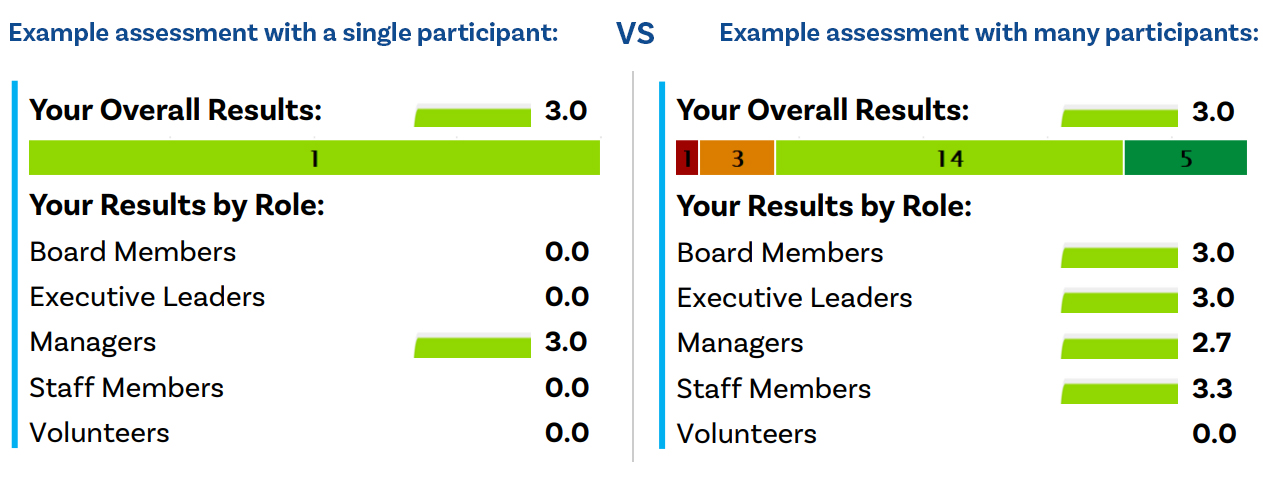
Task: Click the Managers score bar in single-participant panel
Action: 472,346
